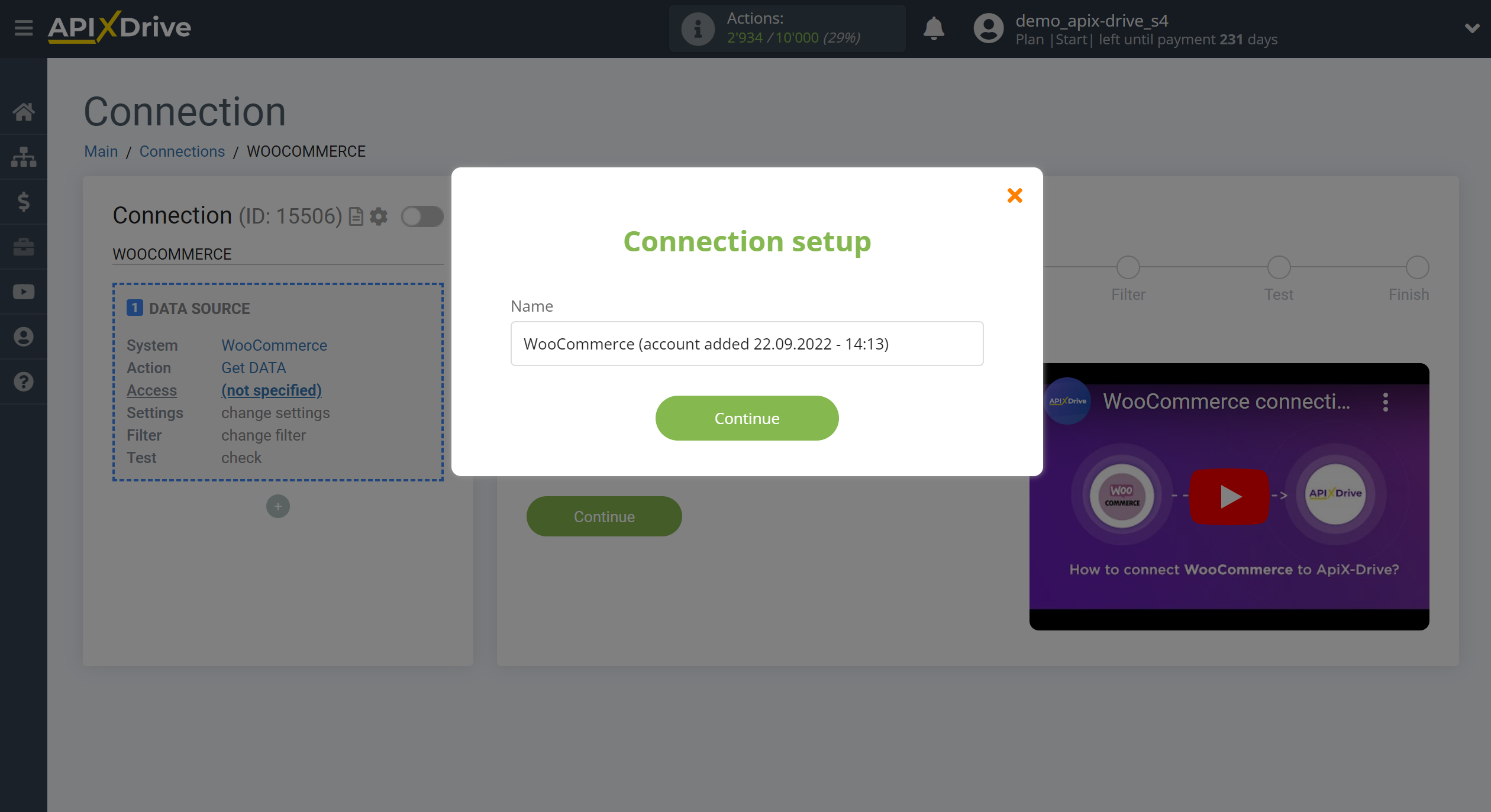1491x812 pixels.
Task: Click the video title WooCommerce connecti...
Action: [x=1227, y=402]
